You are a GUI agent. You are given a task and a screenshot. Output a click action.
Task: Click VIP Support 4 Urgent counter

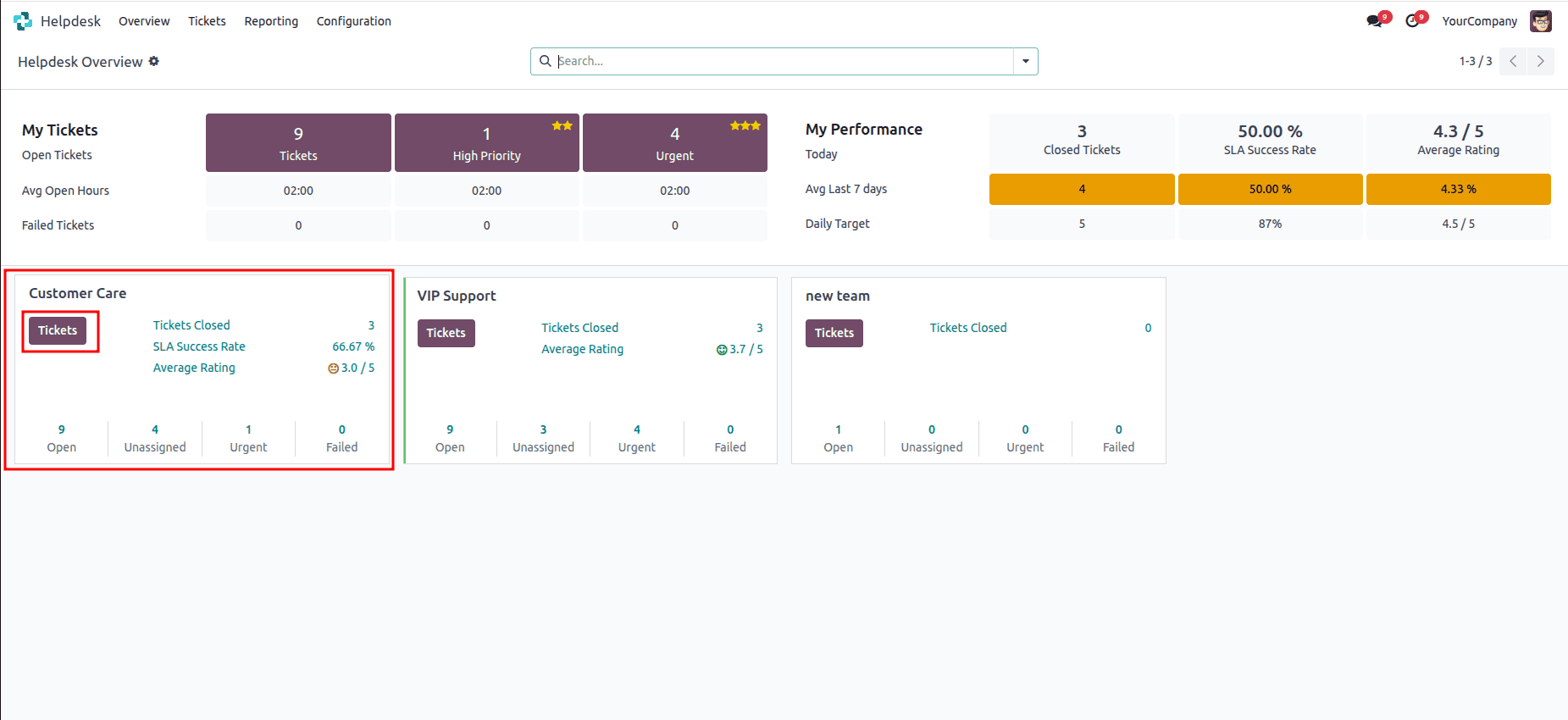point(637,439)
